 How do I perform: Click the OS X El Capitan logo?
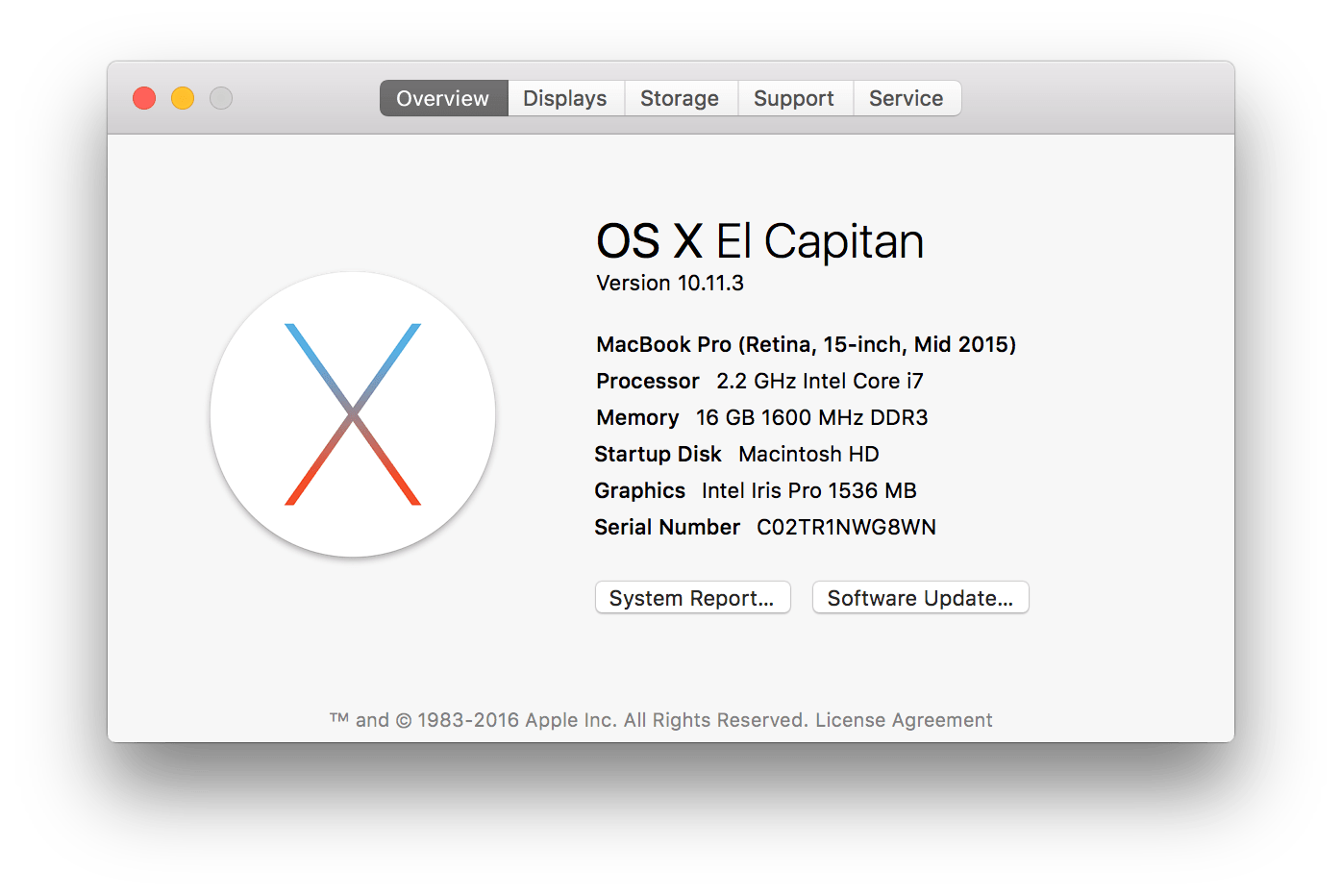(x=353, y=414)
